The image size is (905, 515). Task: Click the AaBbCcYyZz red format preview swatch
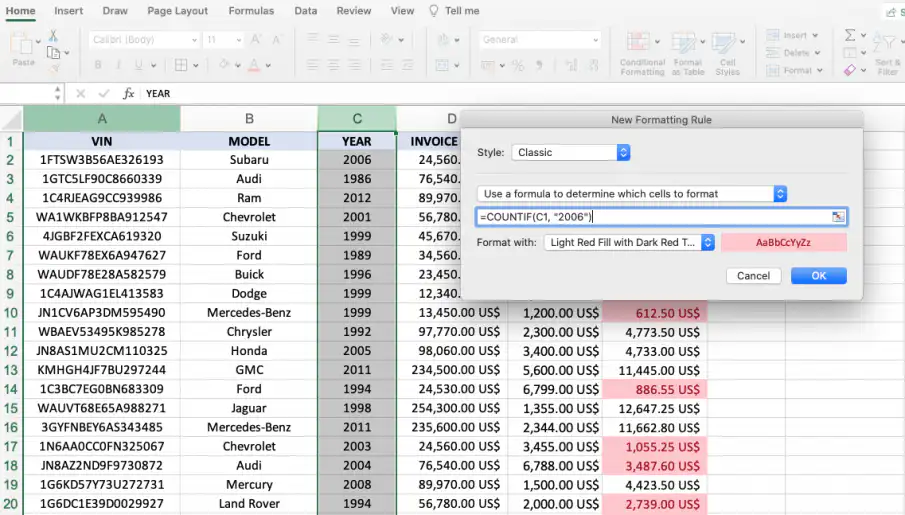783,242
